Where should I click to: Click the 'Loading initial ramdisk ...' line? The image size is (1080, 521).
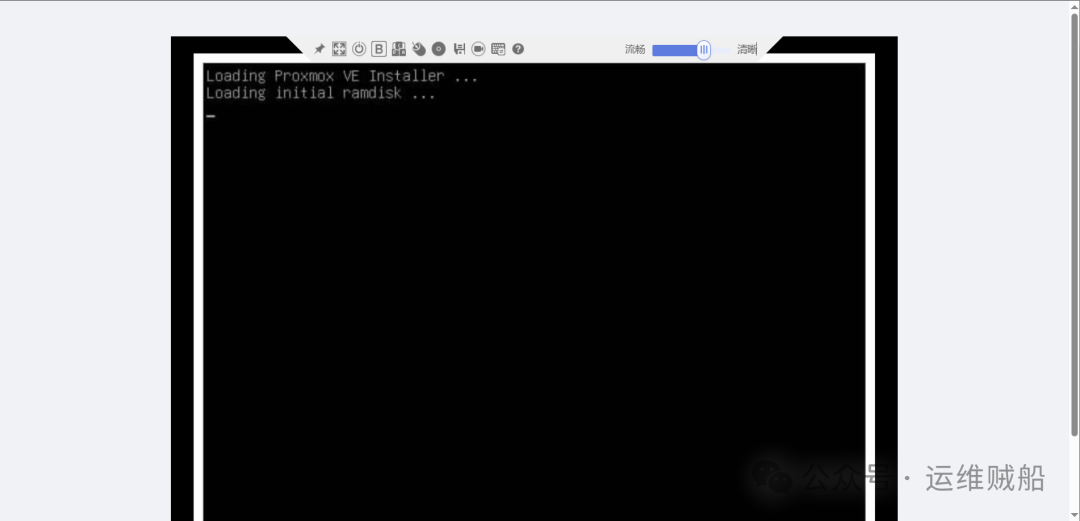320,93
